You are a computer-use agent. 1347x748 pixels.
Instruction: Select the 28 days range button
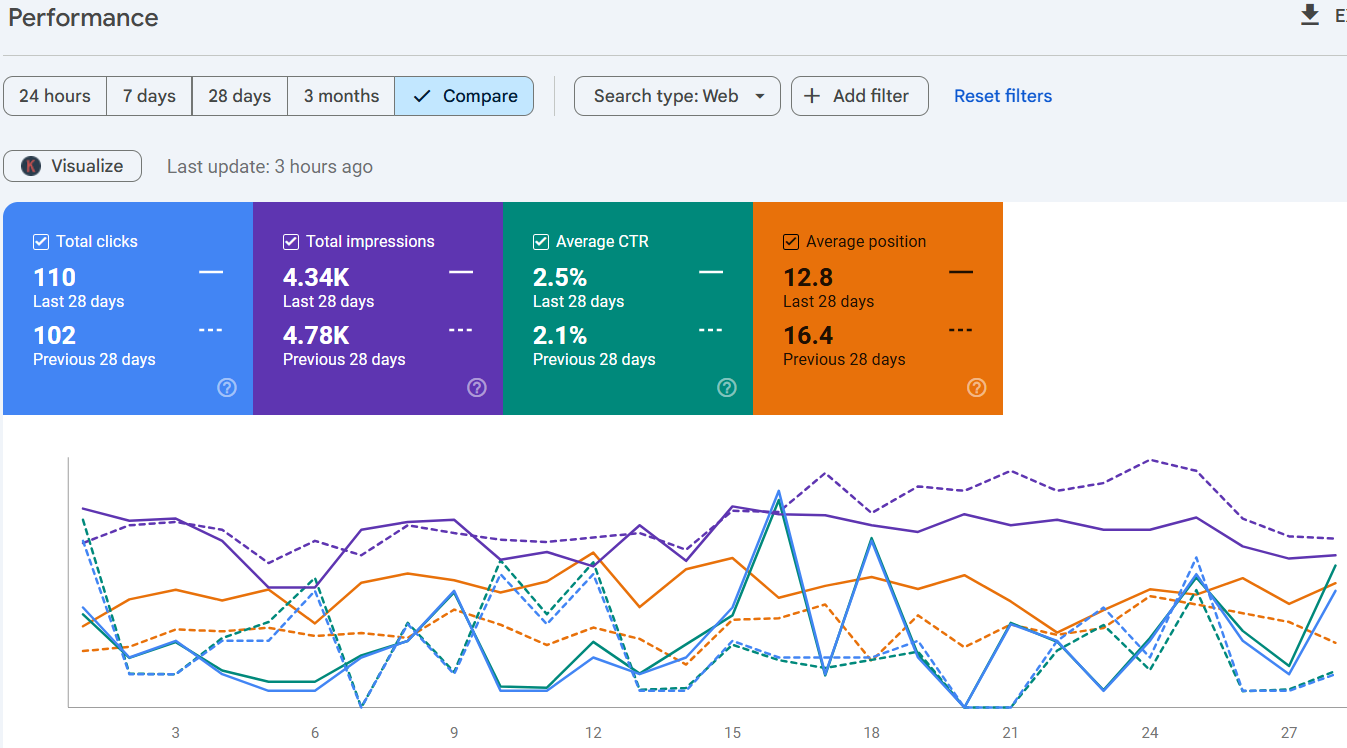click(x=239, y=96)
